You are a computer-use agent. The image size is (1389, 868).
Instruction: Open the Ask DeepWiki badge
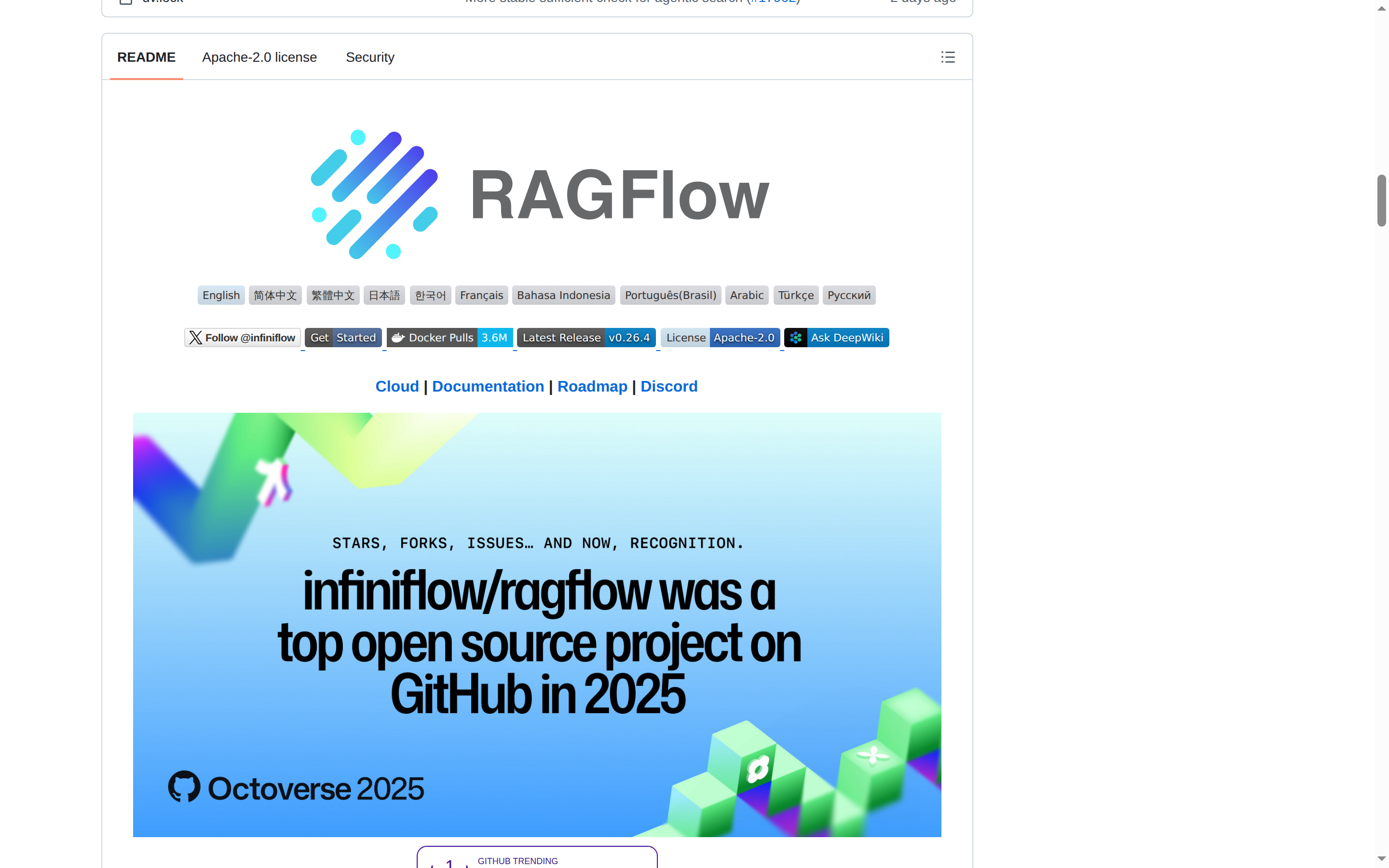[x=836, y=338]
